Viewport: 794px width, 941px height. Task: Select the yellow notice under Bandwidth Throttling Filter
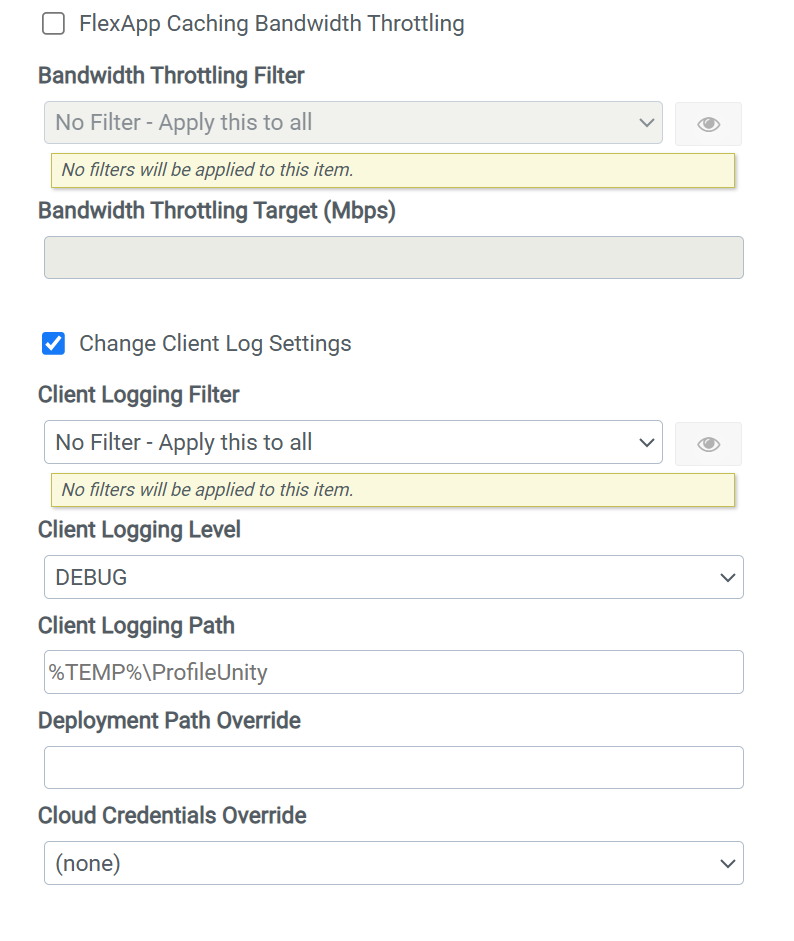(393, 170)
